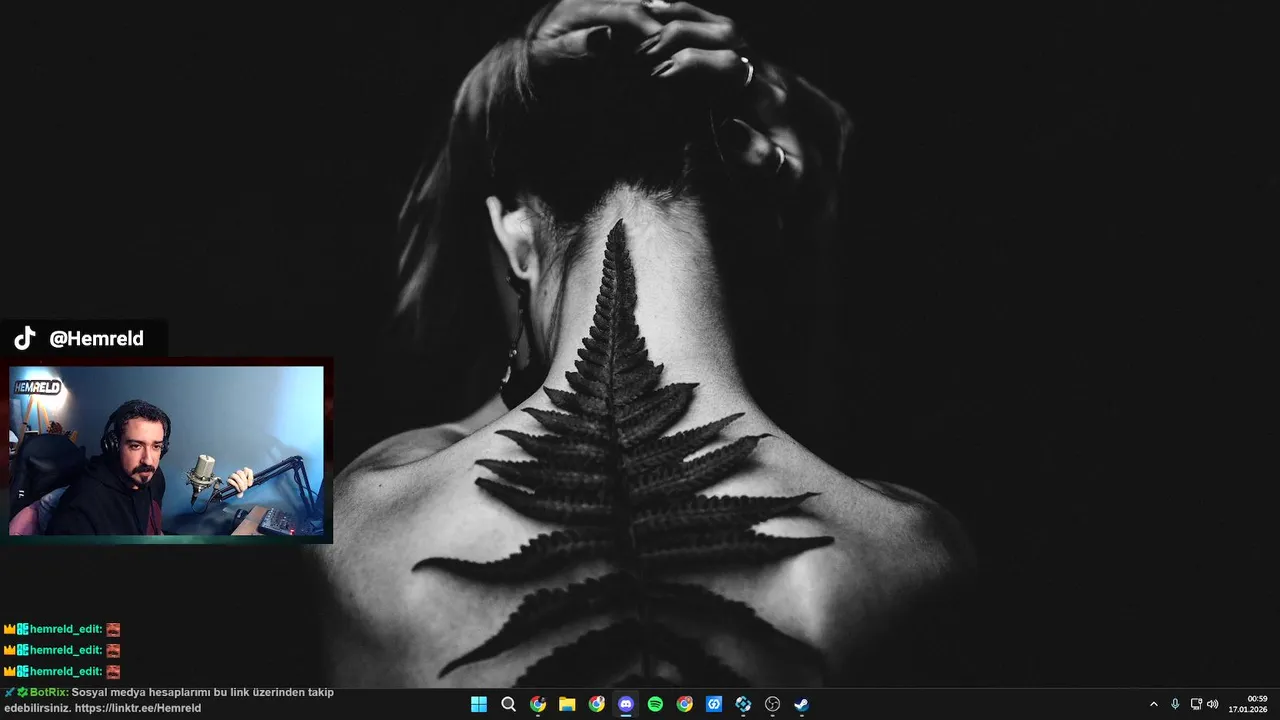Open the clock showing 00:59

pyautogui.click(x=1250, y=704)
